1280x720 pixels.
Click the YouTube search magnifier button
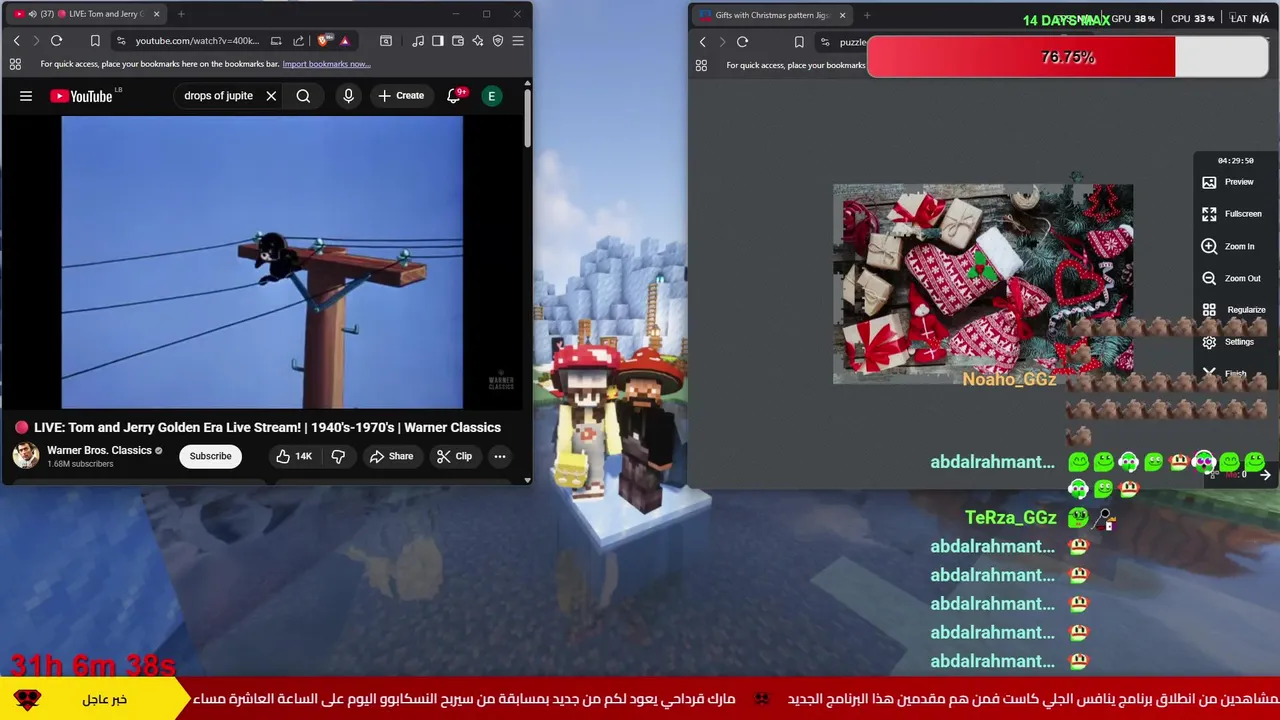[x=303, y=96]
